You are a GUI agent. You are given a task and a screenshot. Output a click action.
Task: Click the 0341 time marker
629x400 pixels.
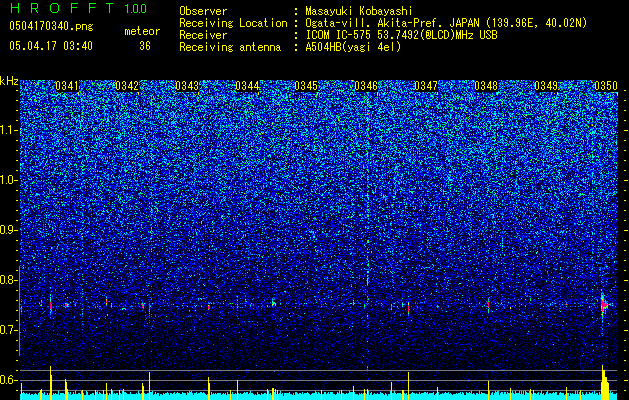pos(67,86)
